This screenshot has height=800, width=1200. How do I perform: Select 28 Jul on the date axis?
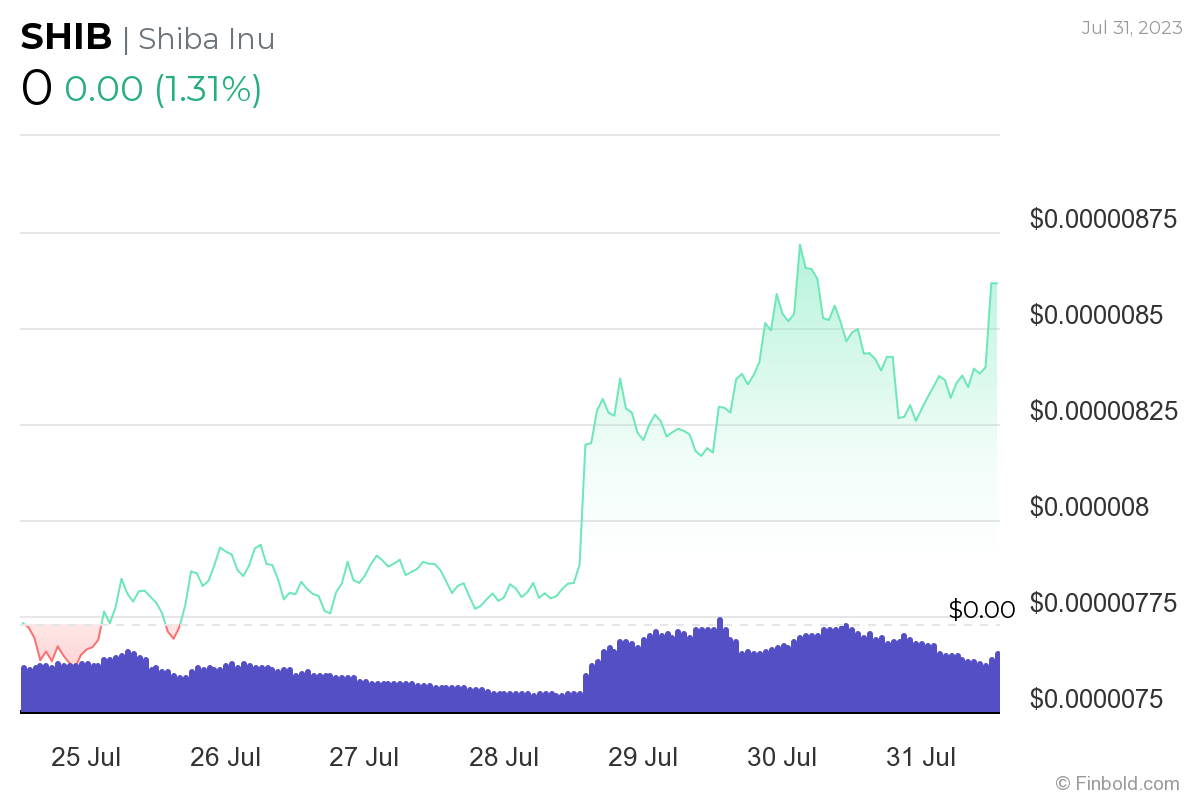(x=505, y=757)
